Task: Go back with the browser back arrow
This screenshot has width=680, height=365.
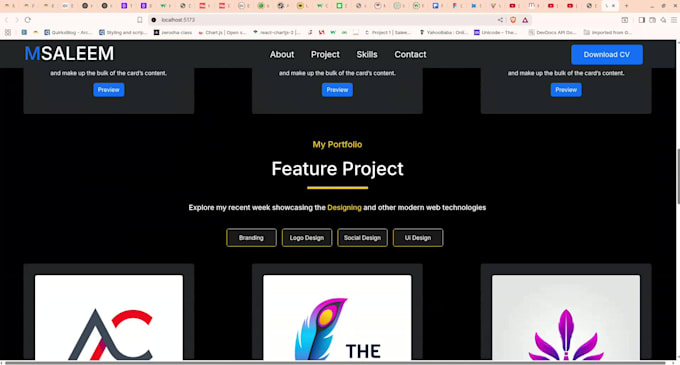Action: pyautogui.click(x=7, y=20)
